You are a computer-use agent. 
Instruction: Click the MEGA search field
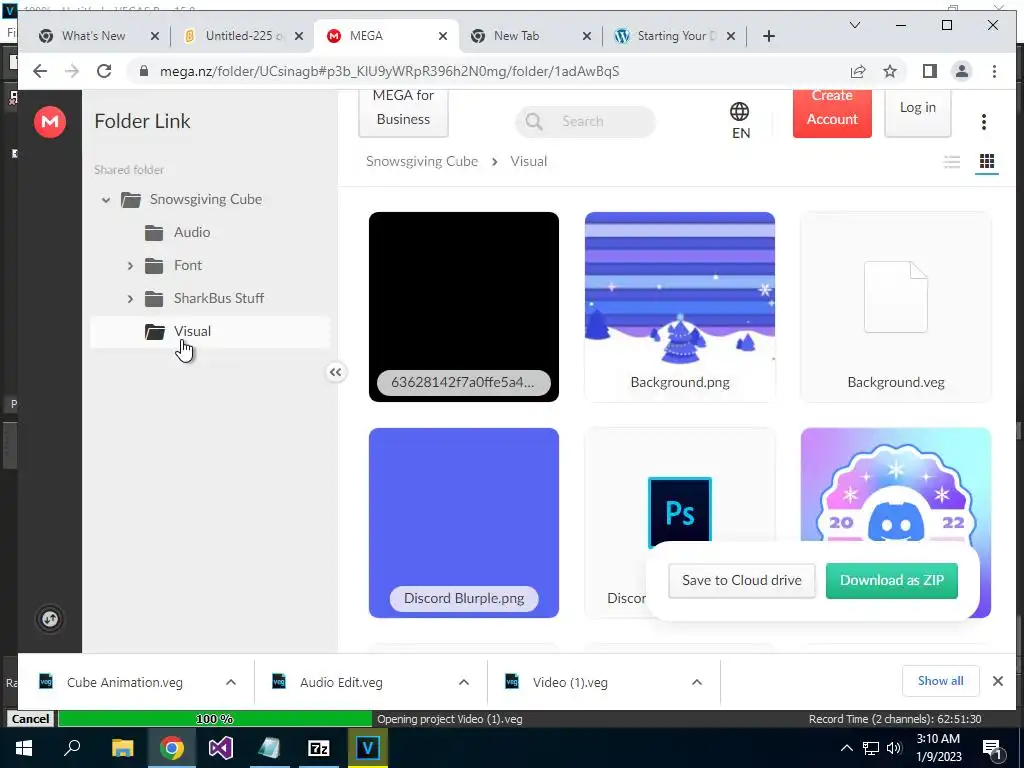tap(585, 121)
